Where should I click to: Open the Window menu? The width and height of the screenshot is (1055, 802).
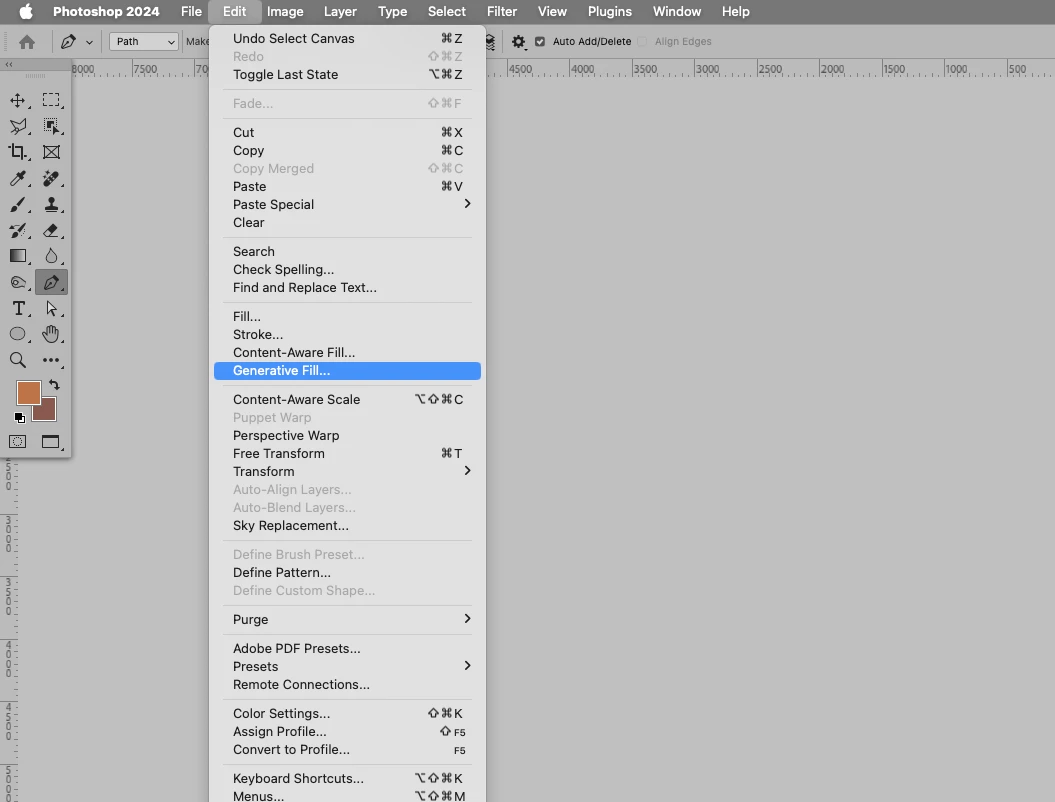point(677,11)
